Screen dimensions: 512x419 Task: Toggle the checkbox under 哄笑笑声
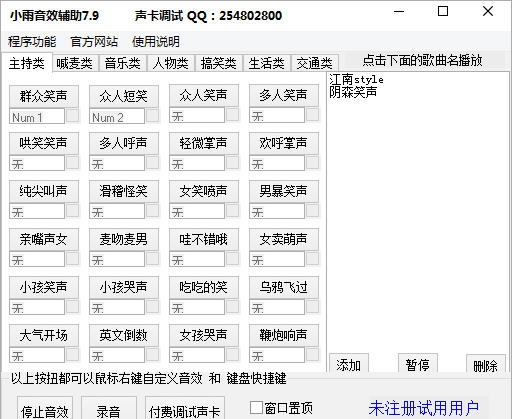click(x=72, y=163)
